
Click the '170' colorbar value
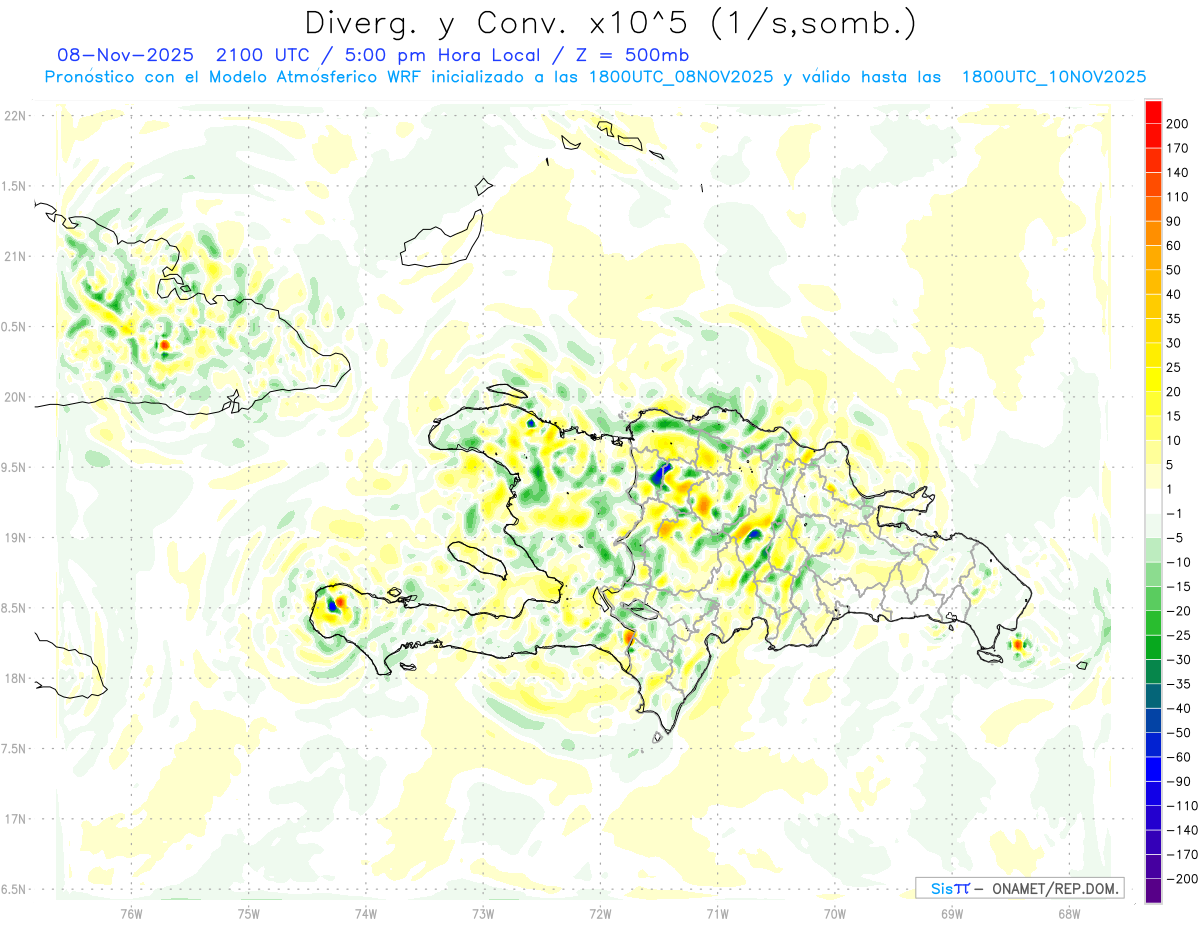coord(1177,148)
